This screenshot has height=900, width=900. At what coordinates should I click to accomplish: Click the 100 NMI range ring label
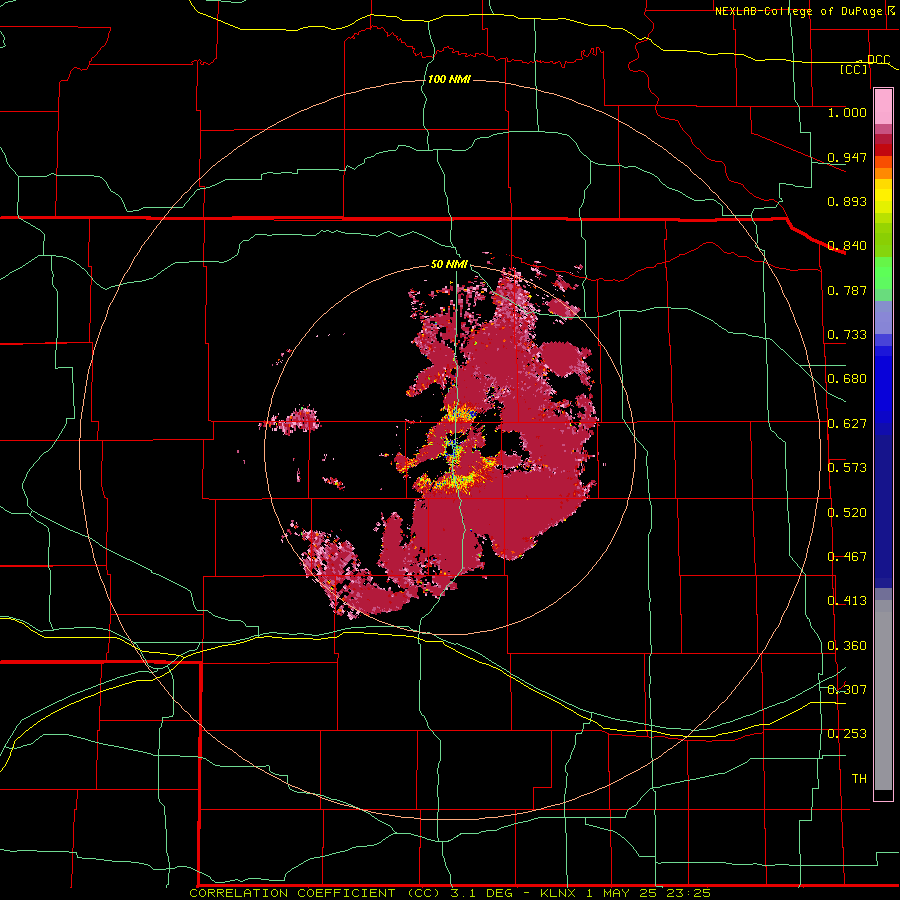click(x=449, y=79)
